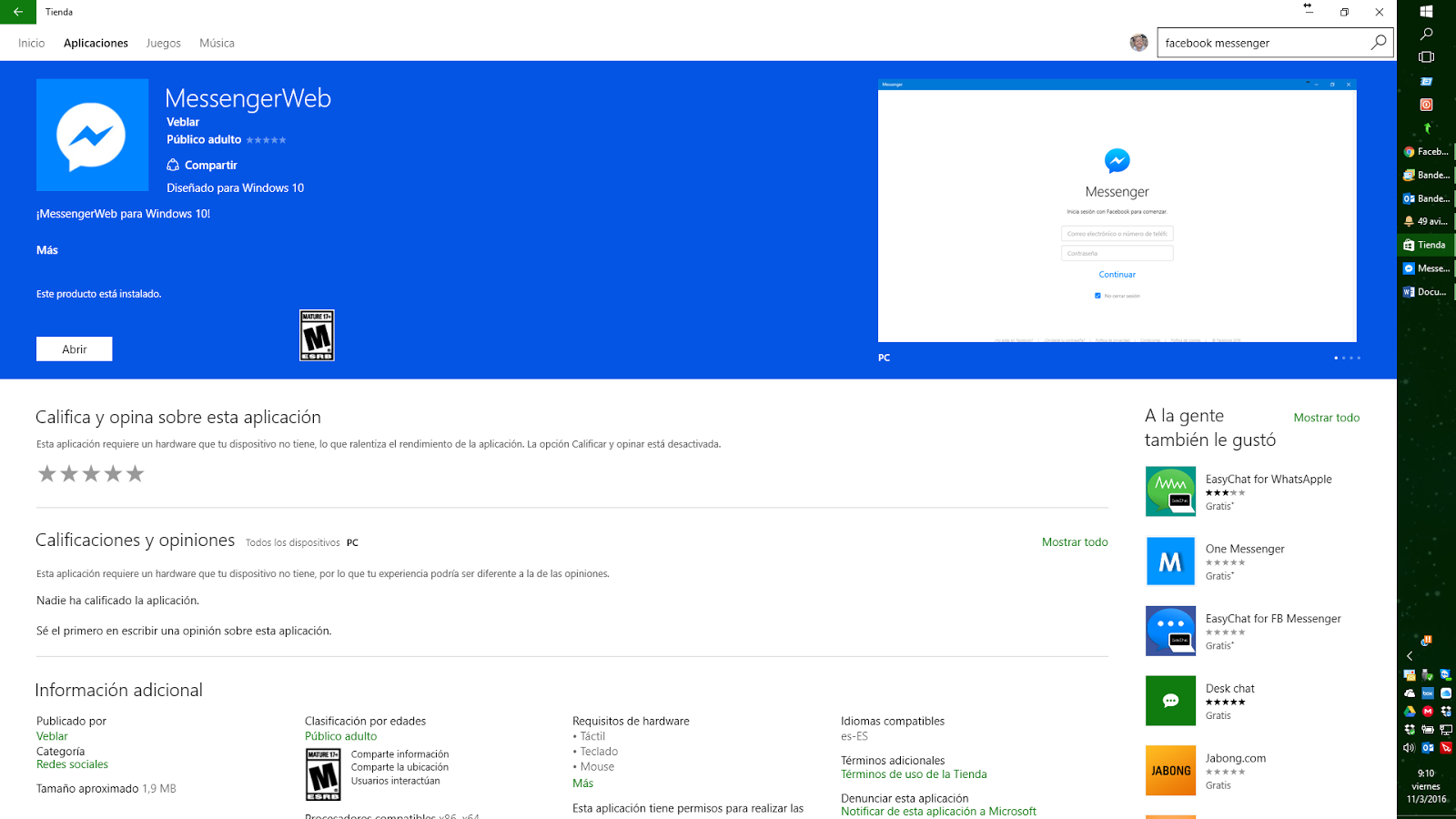Viewport: 1456px width, 819px height.
Task: Rate the app with the fifth star
Action: click(135, 473)
